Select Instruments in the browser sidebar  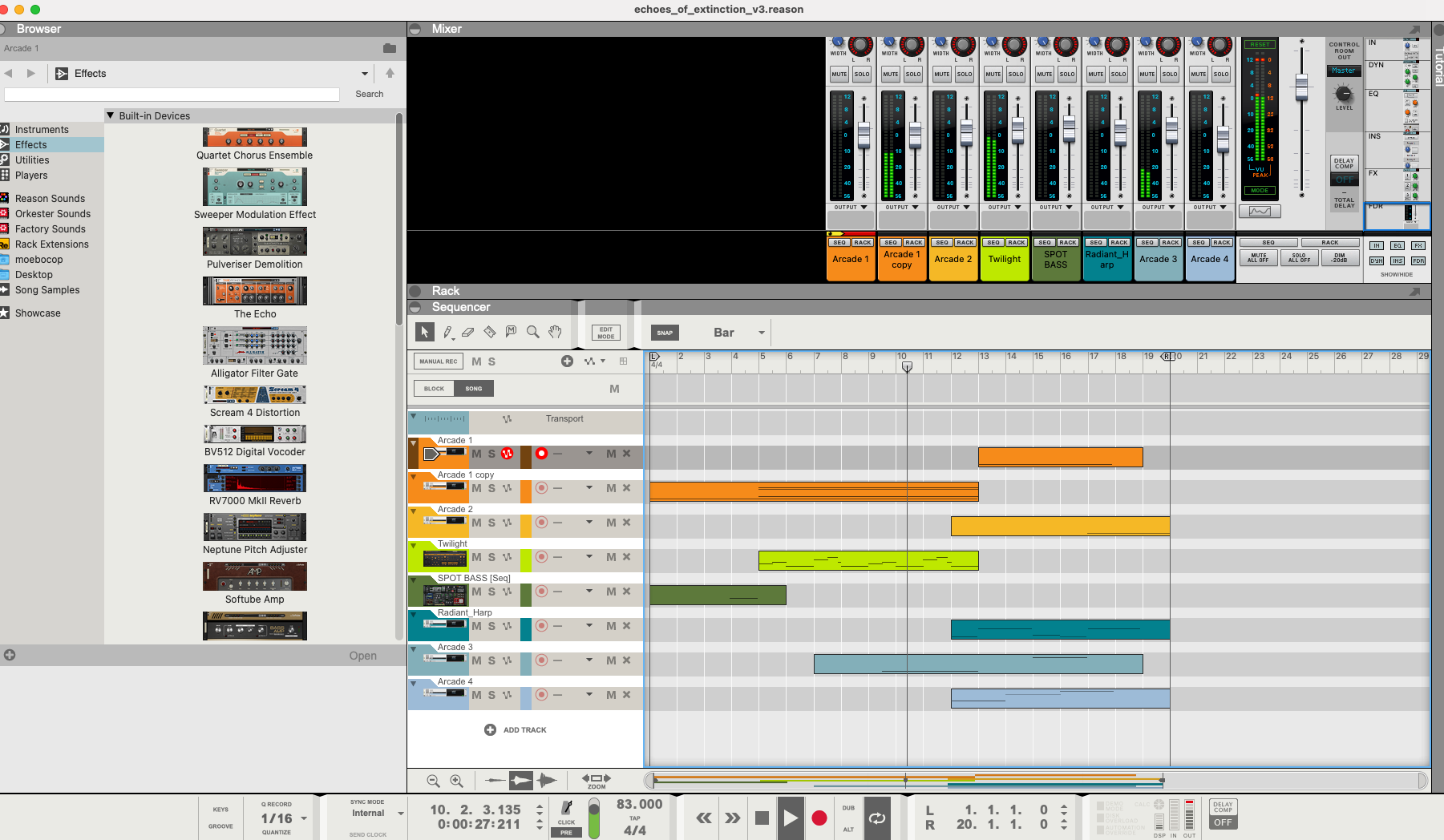(x=42, y=129)
